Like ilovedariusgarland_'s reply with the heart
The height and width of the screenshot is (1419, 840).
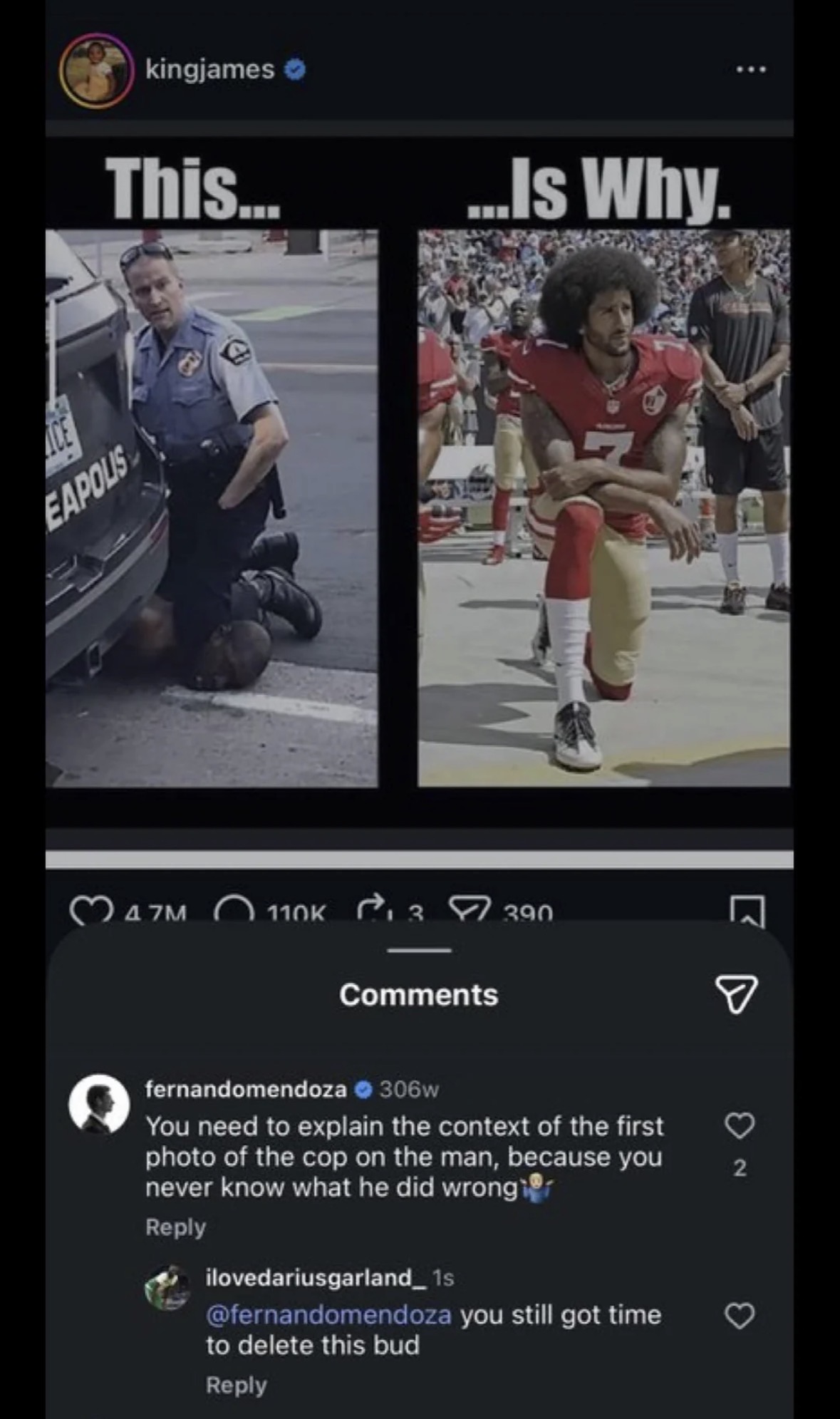(x=740, y=1316)
